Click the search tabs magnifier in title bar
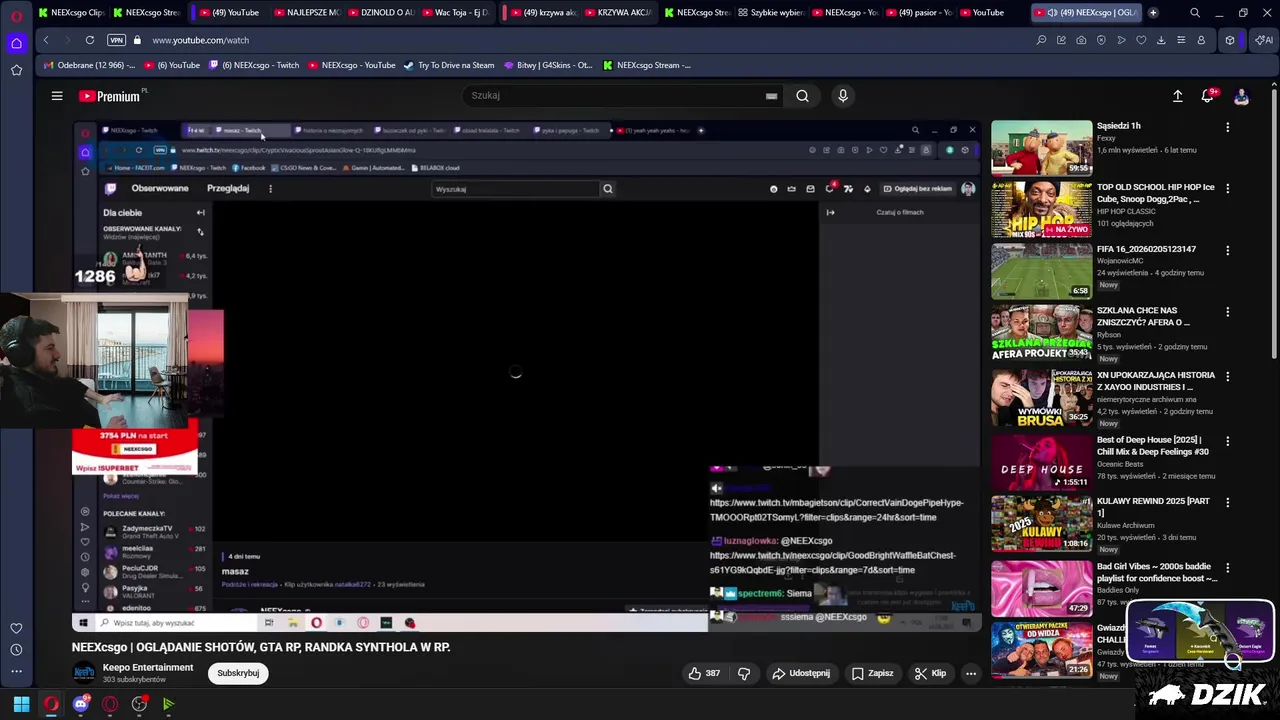Screen dimensions: 1280x720 coord(1195,13)
